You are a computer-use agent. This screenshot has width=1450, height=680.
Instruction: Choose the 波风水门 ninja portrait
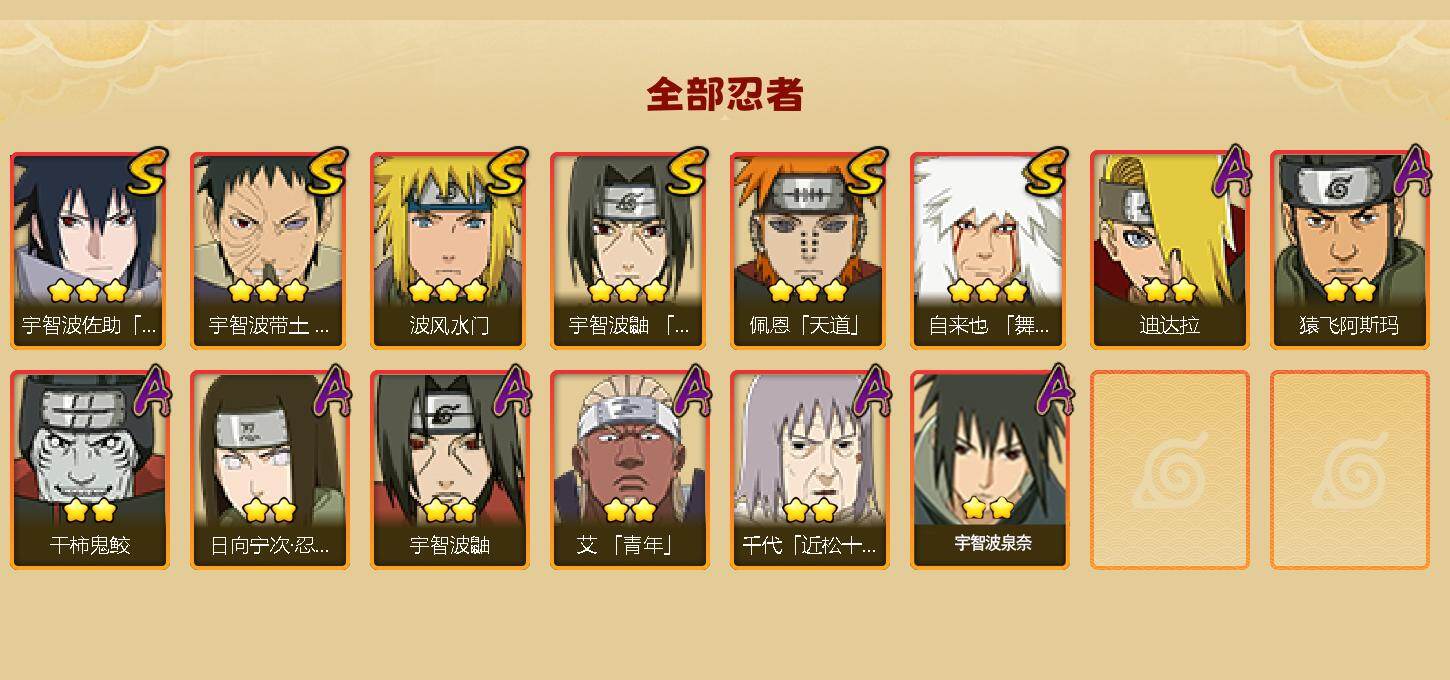pos(449,250)
